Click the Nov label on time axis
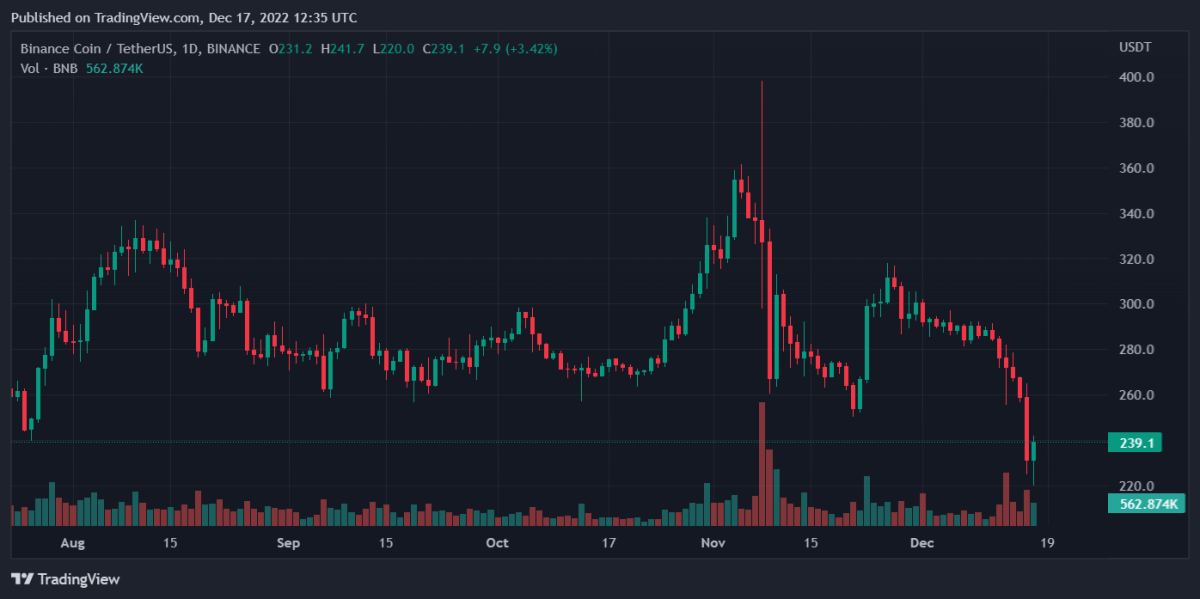1200x599 pixels. click(x=713, y=543)
